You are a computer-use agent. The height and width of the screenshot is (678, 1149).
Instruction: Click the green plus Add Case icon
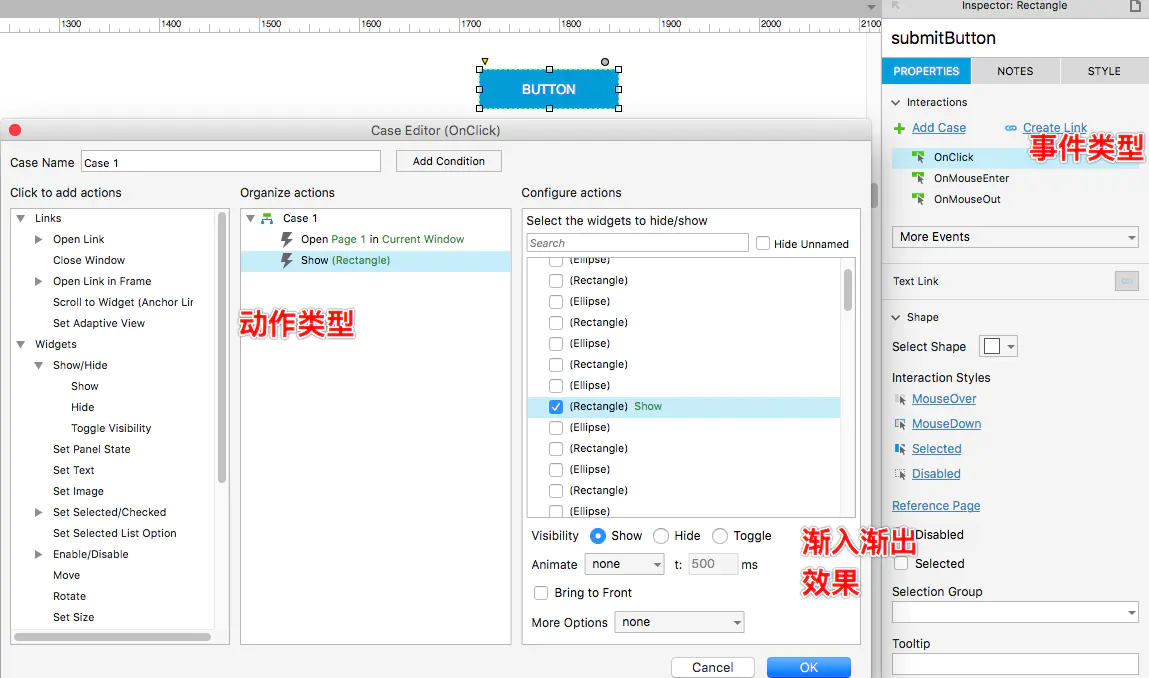[899, 128]
